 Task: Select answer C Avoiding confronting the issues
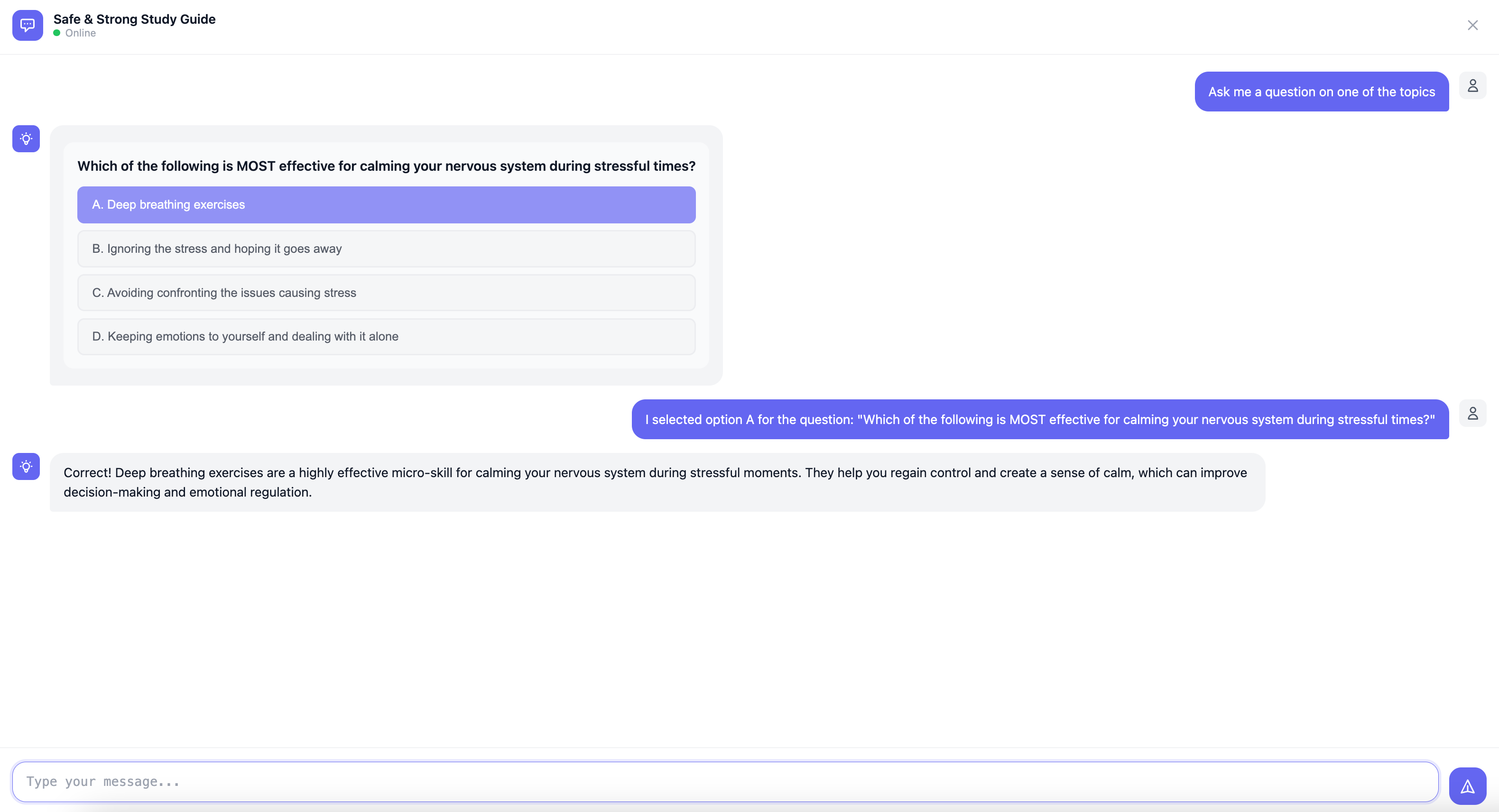coord(386,293)
